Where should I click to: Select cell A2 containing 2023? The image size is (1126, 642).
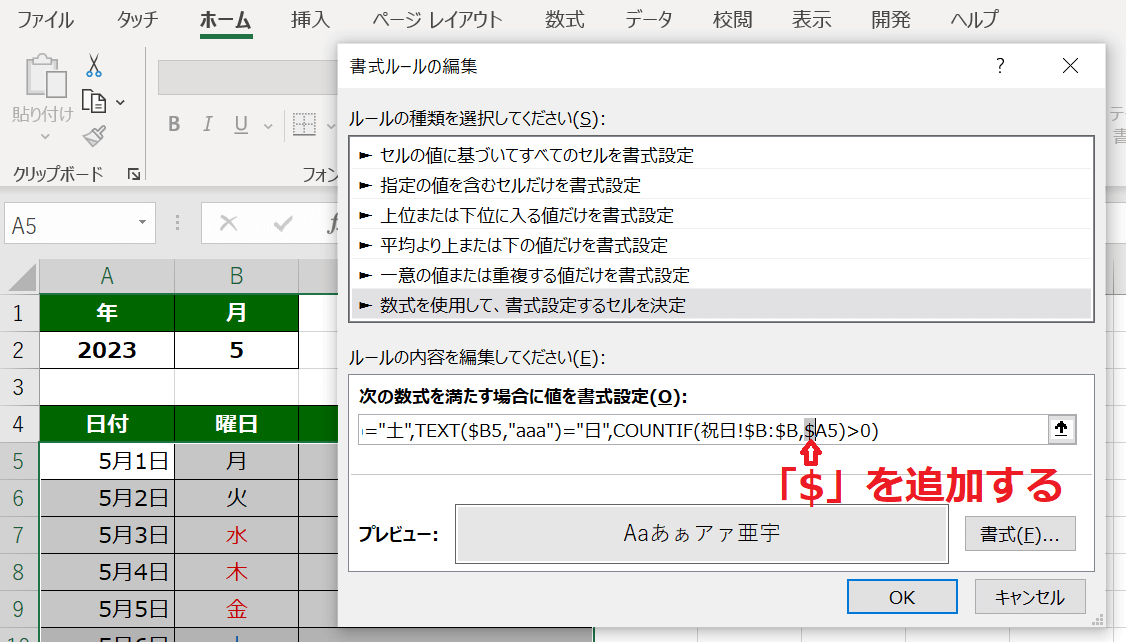tap(107, 350)
